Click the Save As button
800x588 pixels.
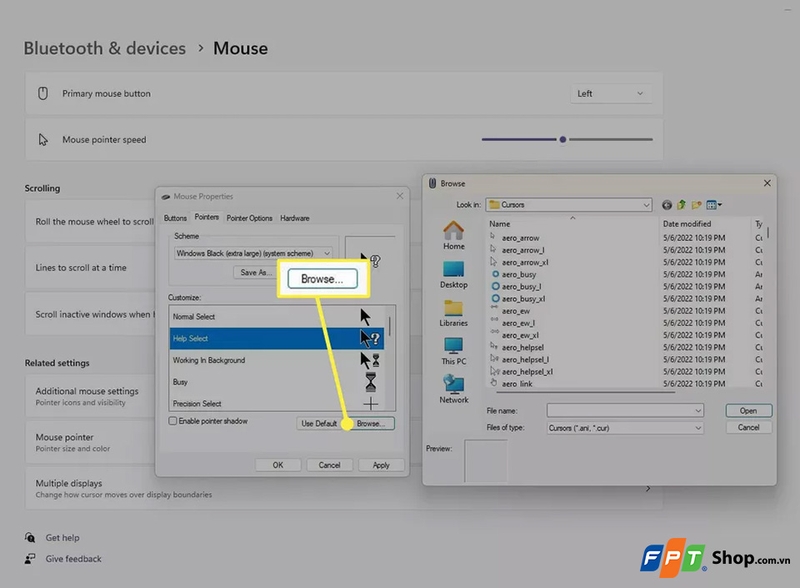pyautogui.click(x=254, y=273)
